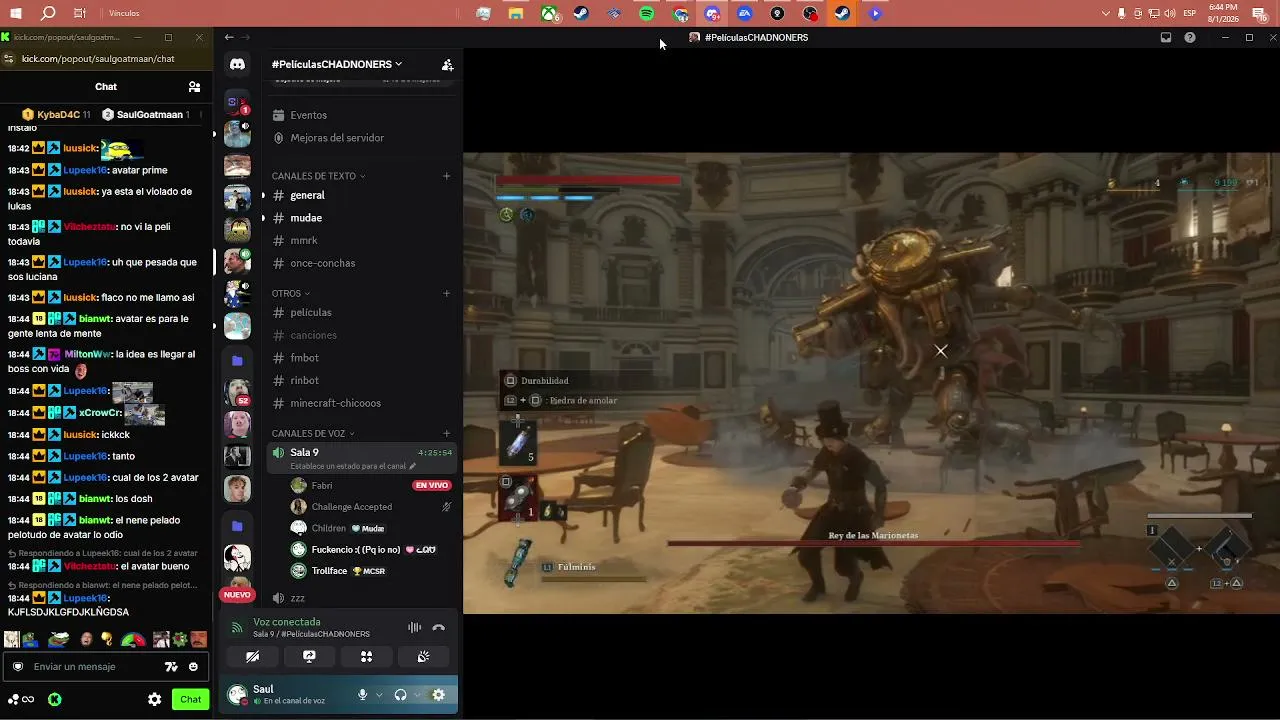Open Spotify from the Windows taskbar
The width and height of the screenshot is (1280, 720).
pos(646,13)
